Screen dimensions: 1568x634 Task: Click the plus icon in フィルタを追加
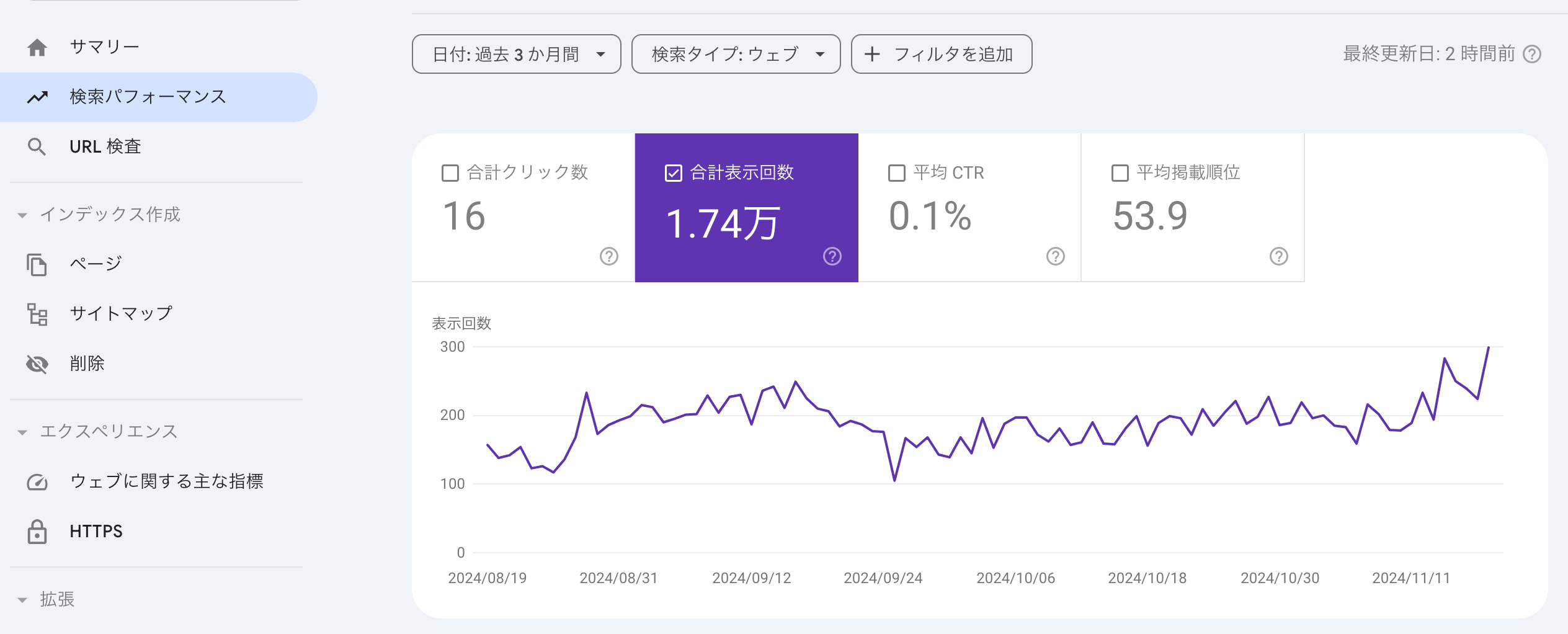[872, 54]
